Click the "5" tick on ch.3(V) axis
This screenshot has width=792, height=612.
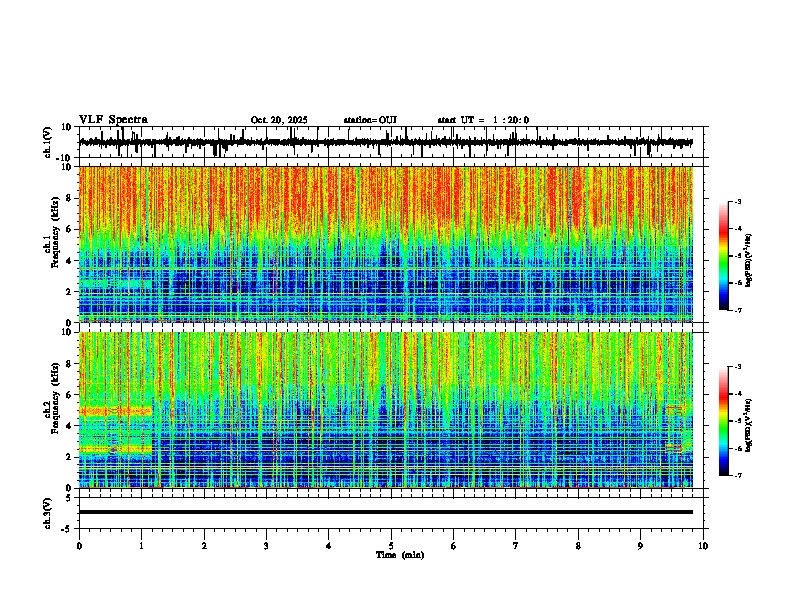tap(69, 498)
